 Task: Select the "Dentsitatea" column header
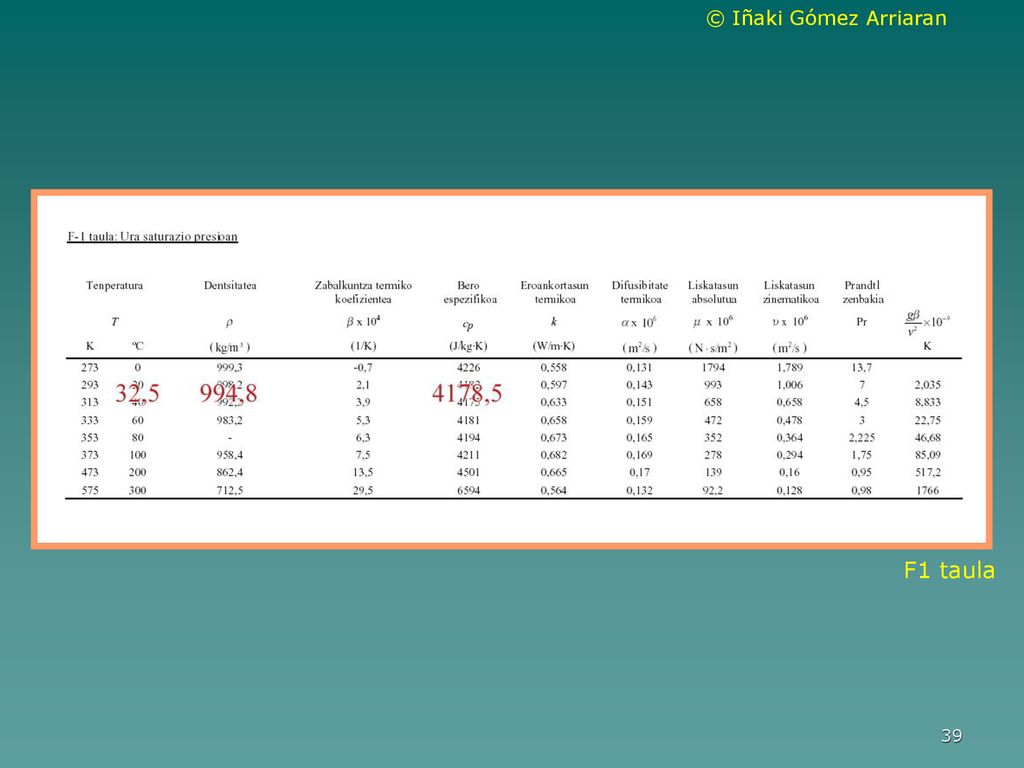[230, 285]
